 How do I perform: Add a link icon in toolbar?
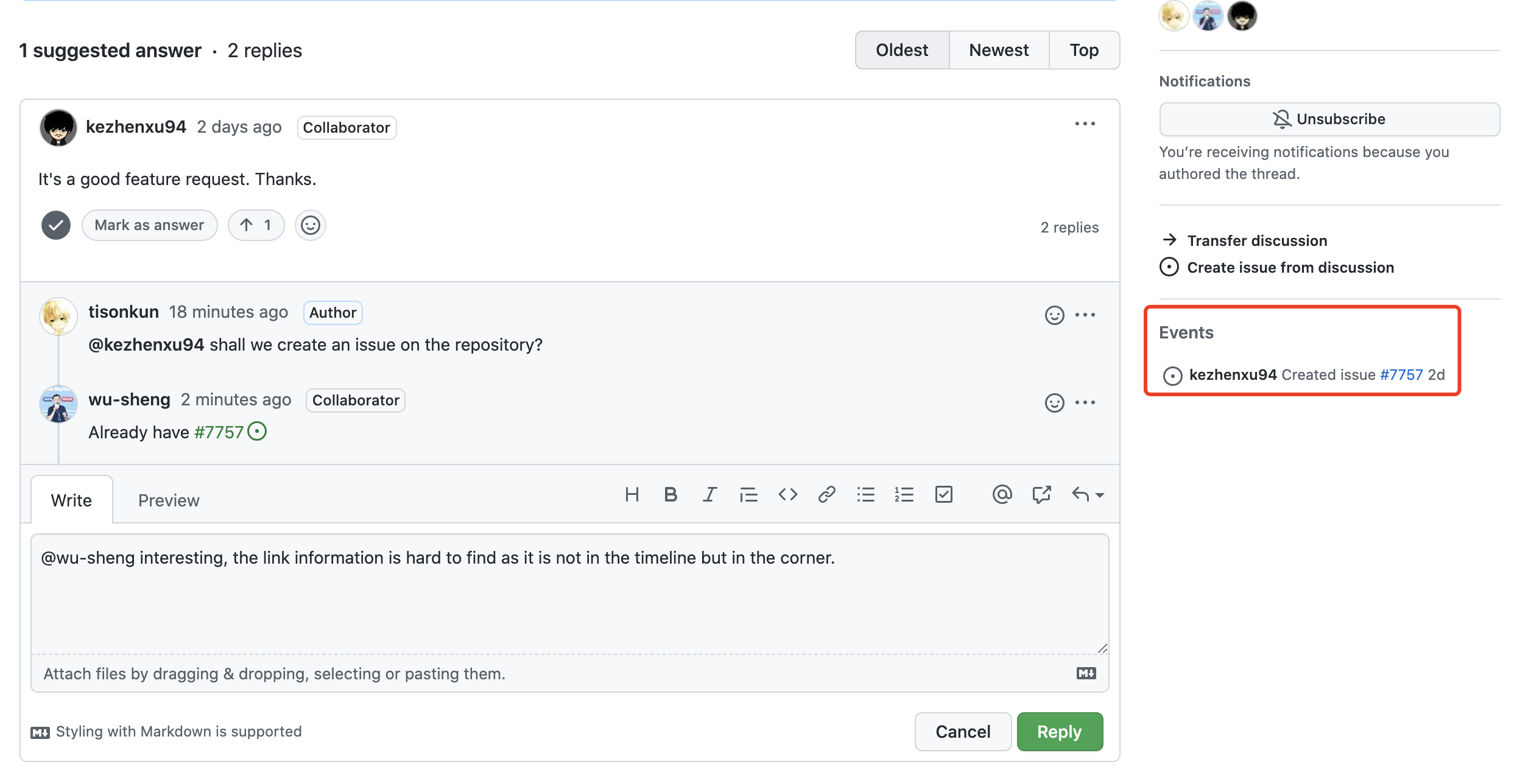pyautogui.click(x=826, y=495)
